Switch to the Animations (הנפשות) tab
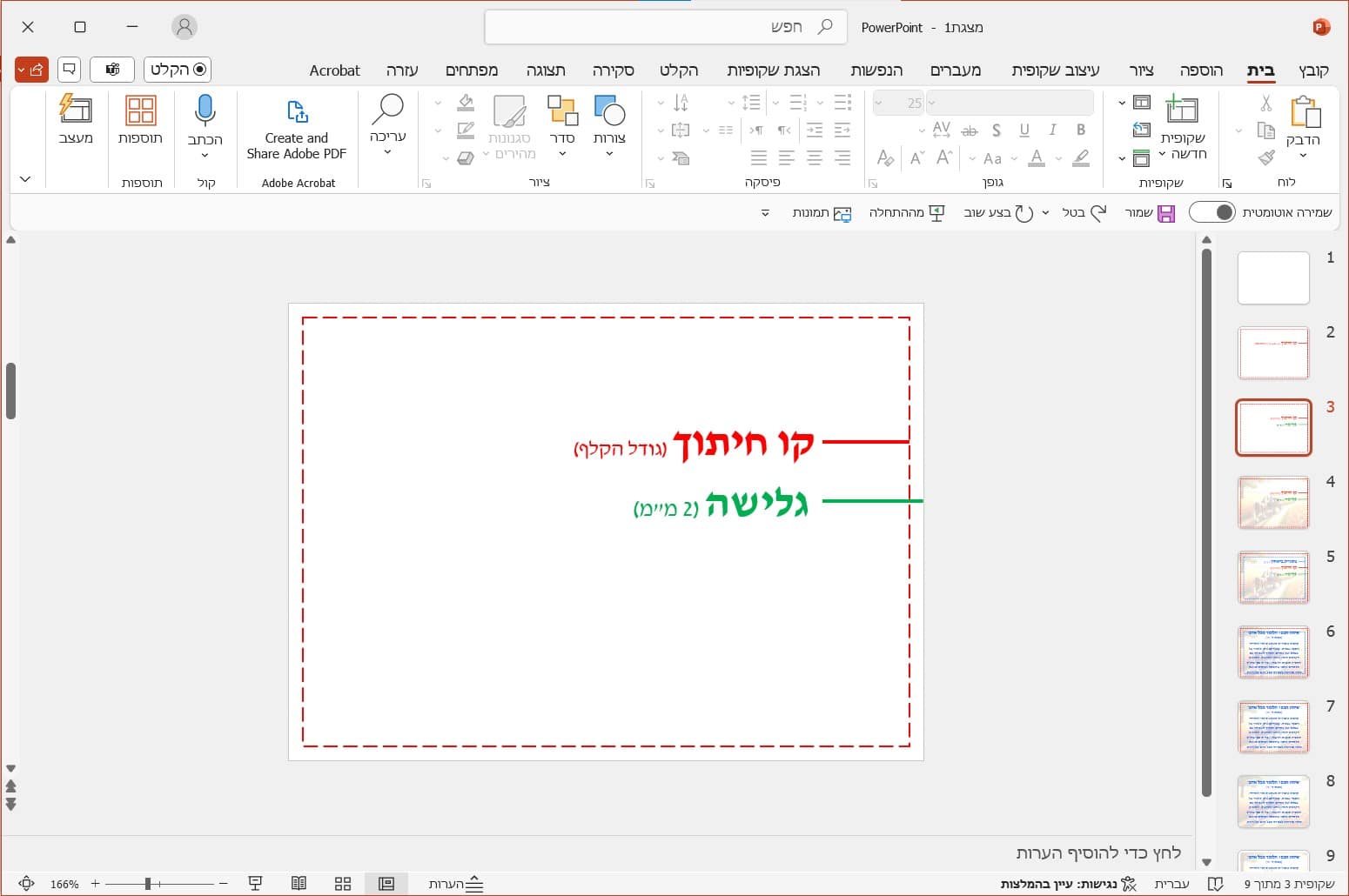 click(876, 70)
